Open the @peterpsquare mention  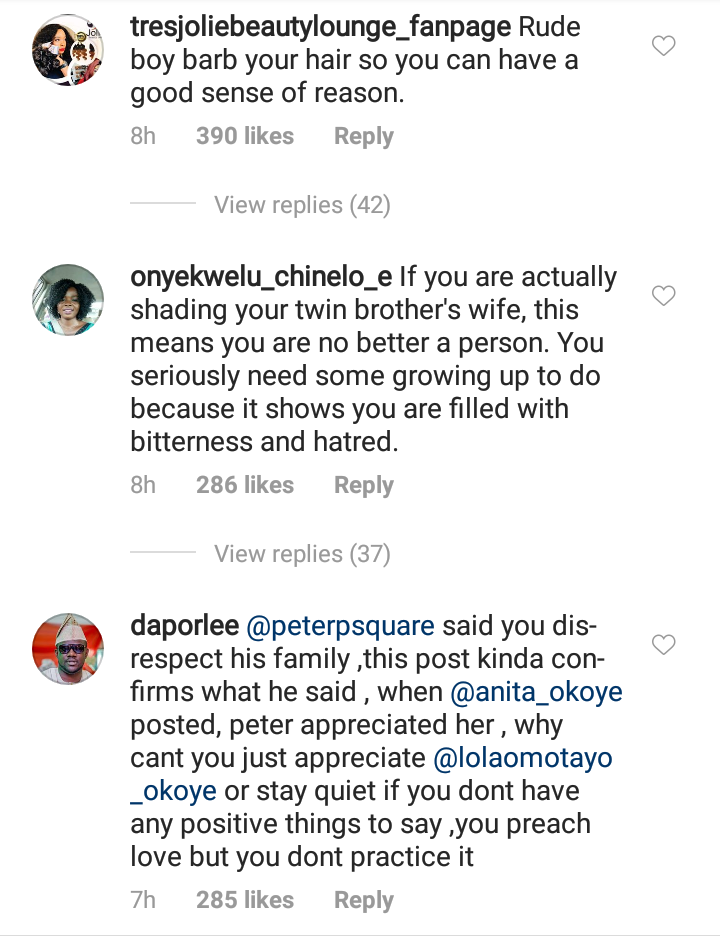[x=341, y=627]
